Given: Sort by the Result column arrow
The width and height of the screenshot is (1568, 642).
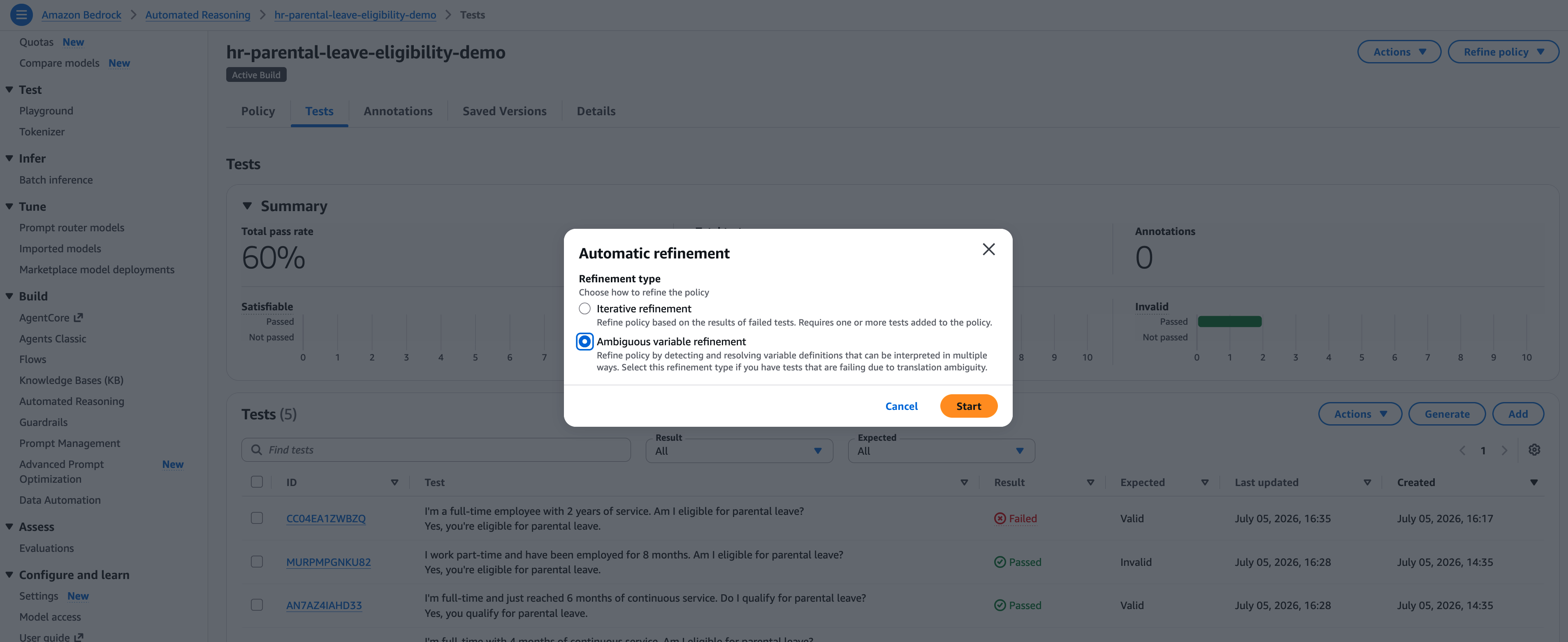Looking at the screenshot, I should [x=1090, y=482].
